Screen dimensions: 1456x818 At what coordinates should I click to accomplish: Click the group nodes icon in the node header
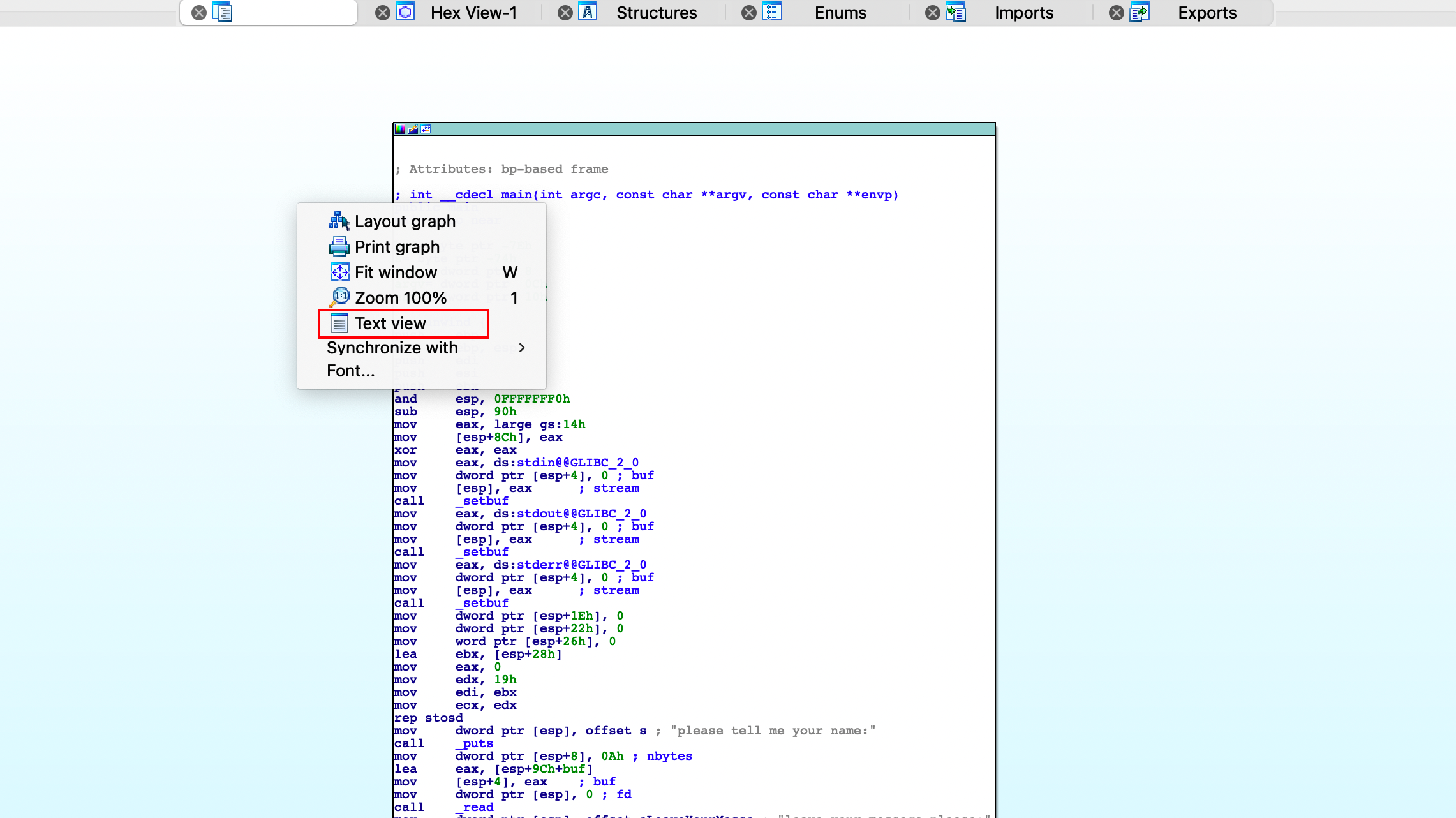point(426,130)
